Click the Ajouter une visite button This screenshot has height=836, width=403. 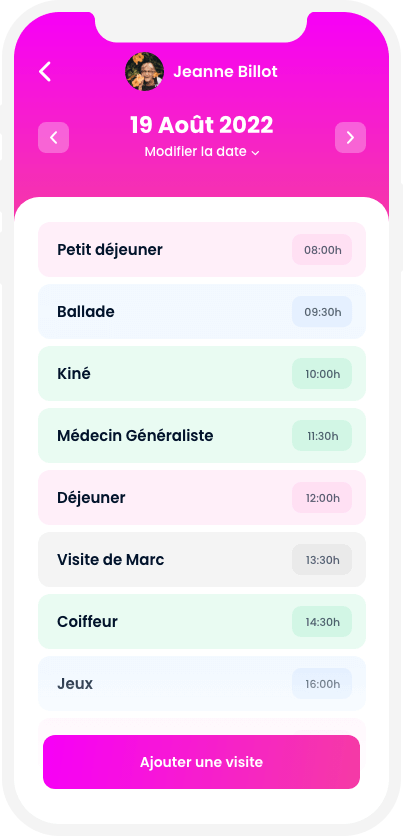pyautogui.click(x=202, y=762)
